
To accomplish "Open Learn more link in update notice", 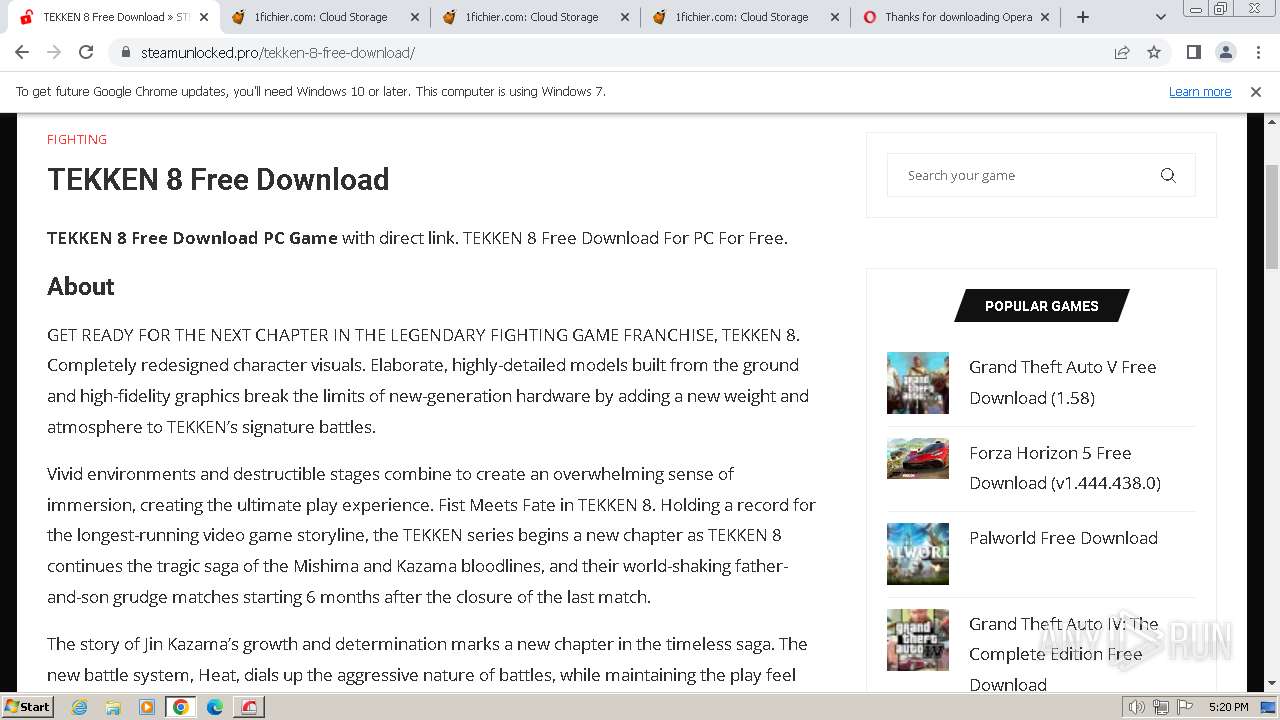I will (1200, 91).
